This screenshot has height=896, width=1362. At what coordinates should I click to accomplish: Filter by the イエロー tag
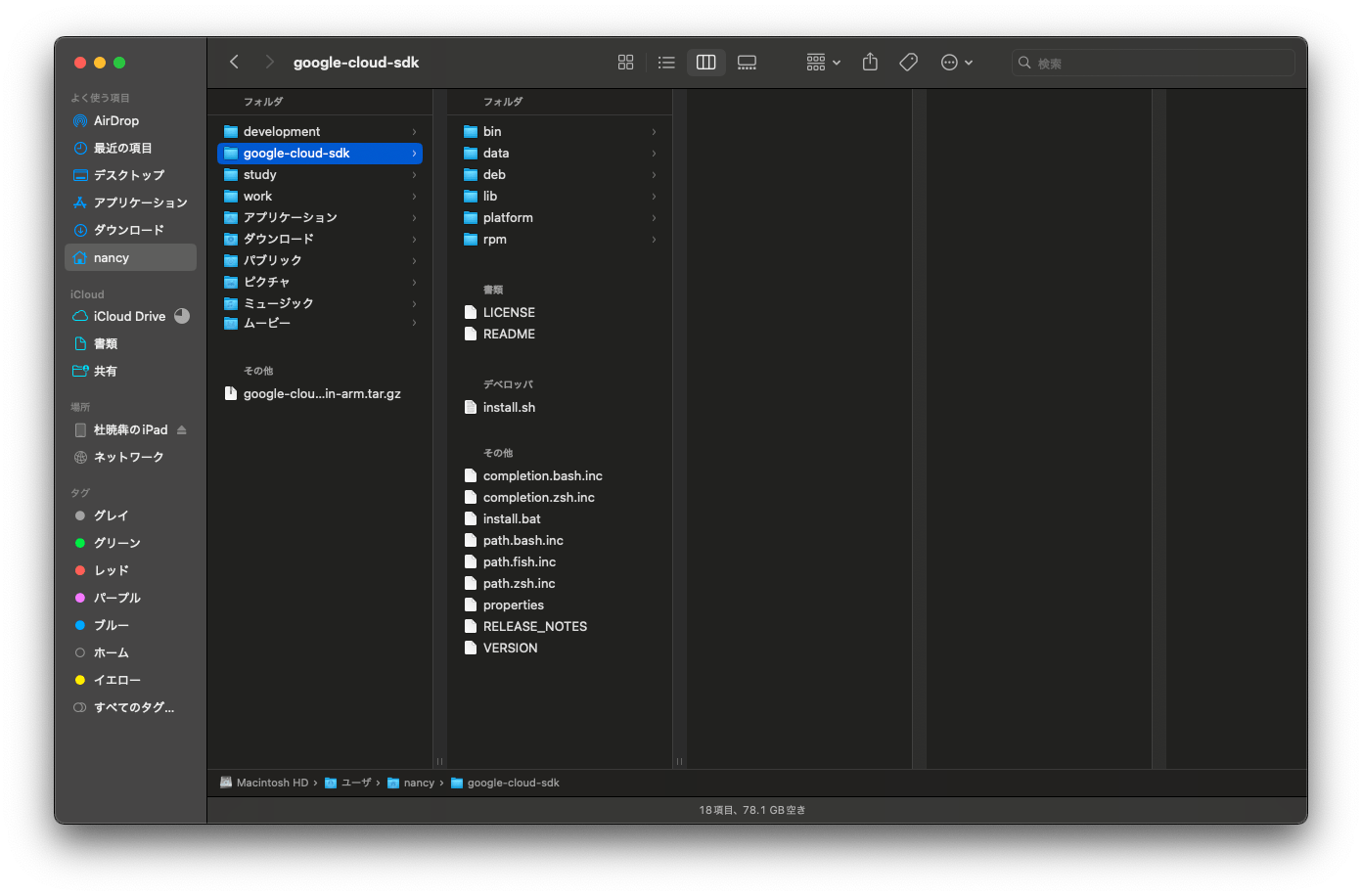pos(130,681)
